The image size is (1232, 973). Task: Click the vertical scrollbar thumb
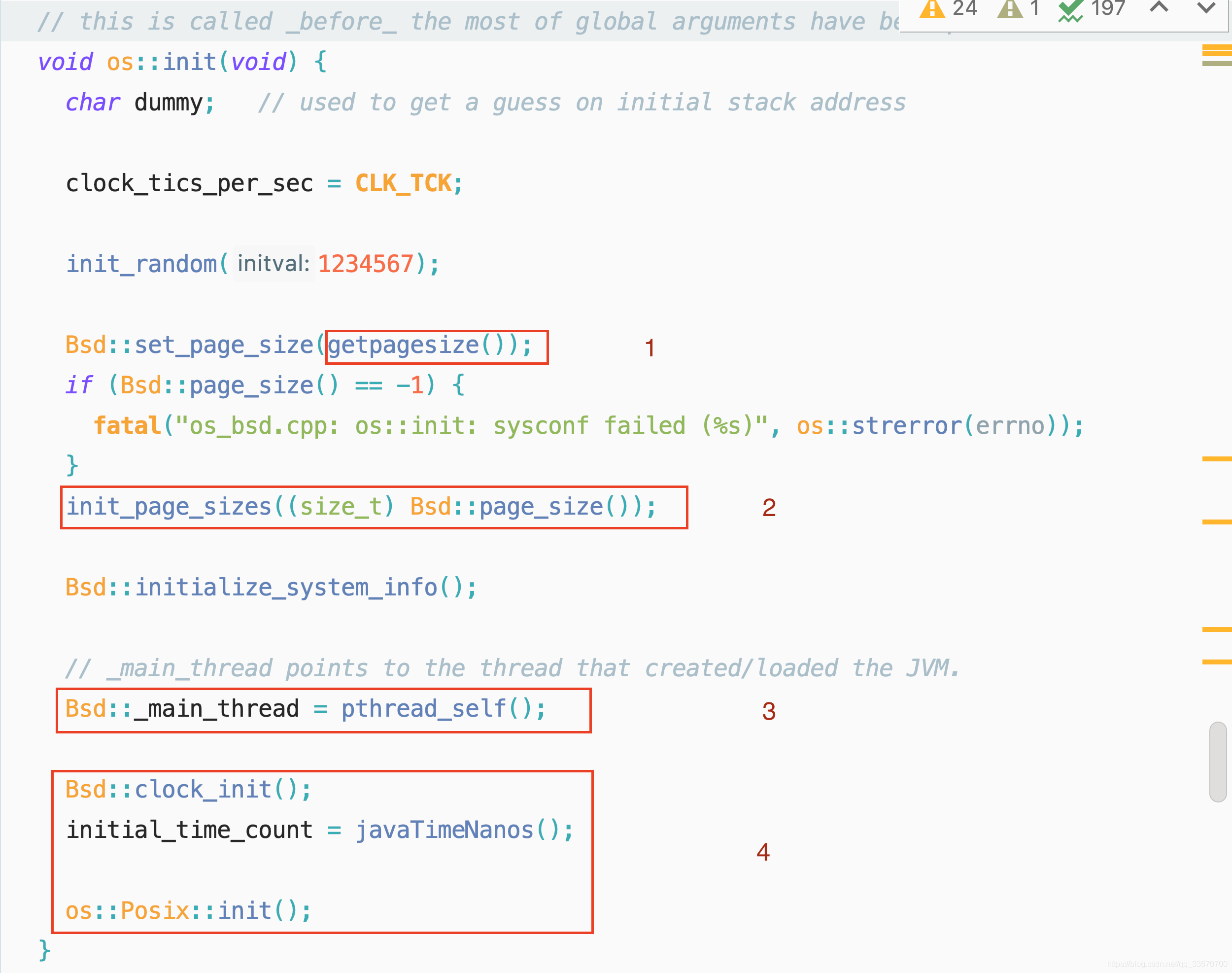(1218, 762)
